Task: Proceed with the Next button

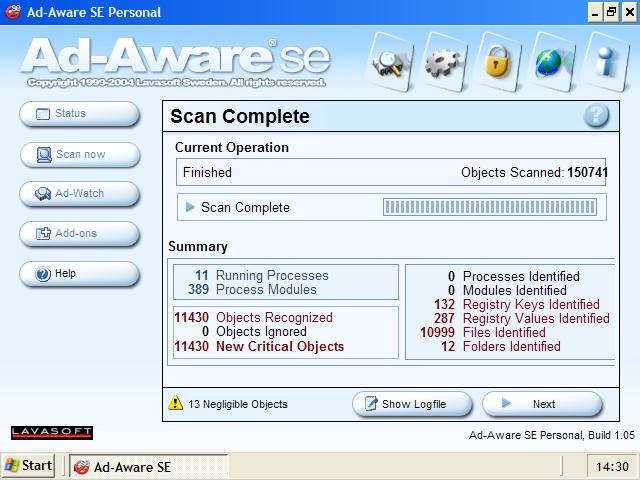Action: (x=542, y=404)
